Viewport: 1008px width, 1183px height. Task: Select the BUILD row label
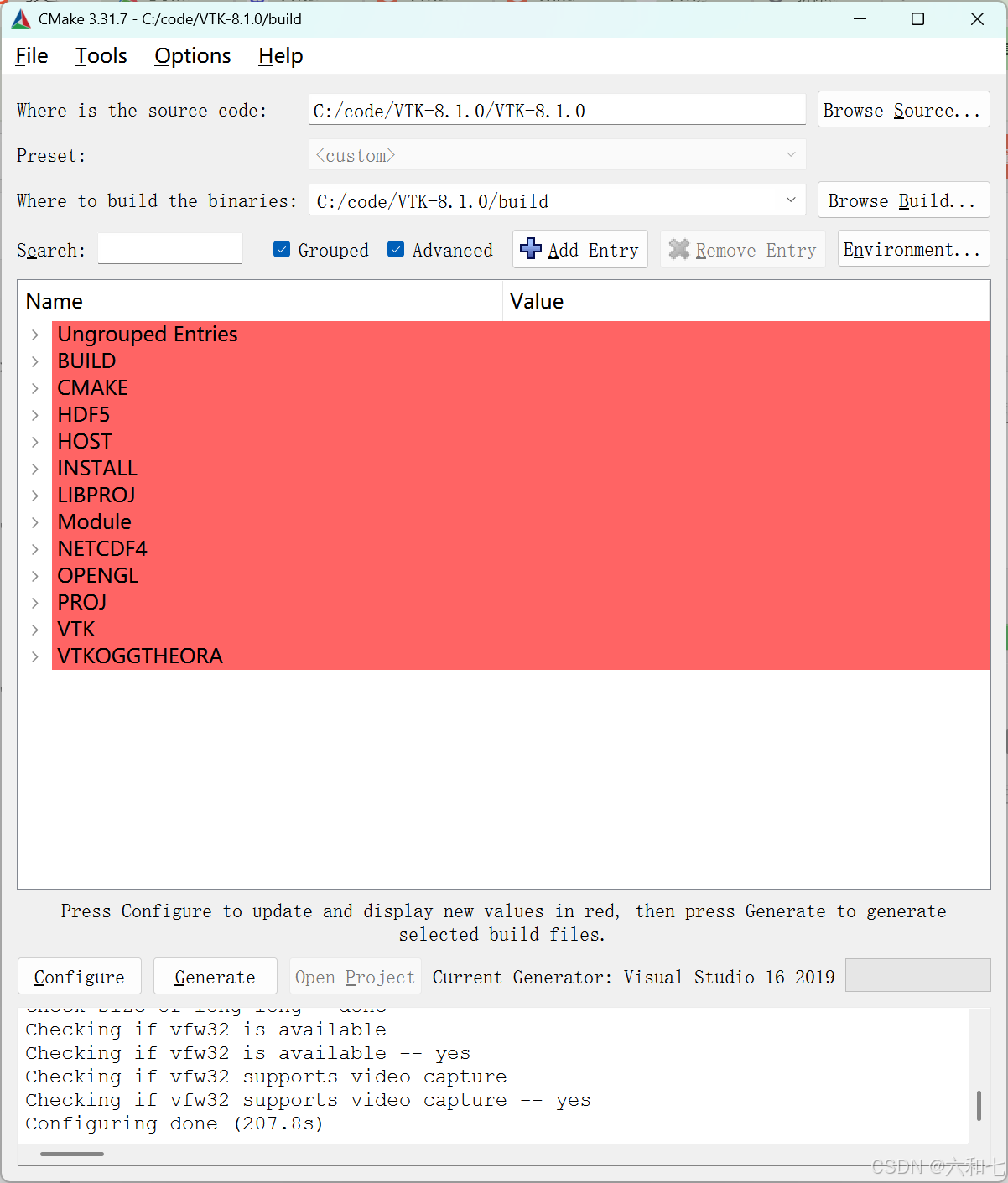pyautogui.click(x=87, y=361)
